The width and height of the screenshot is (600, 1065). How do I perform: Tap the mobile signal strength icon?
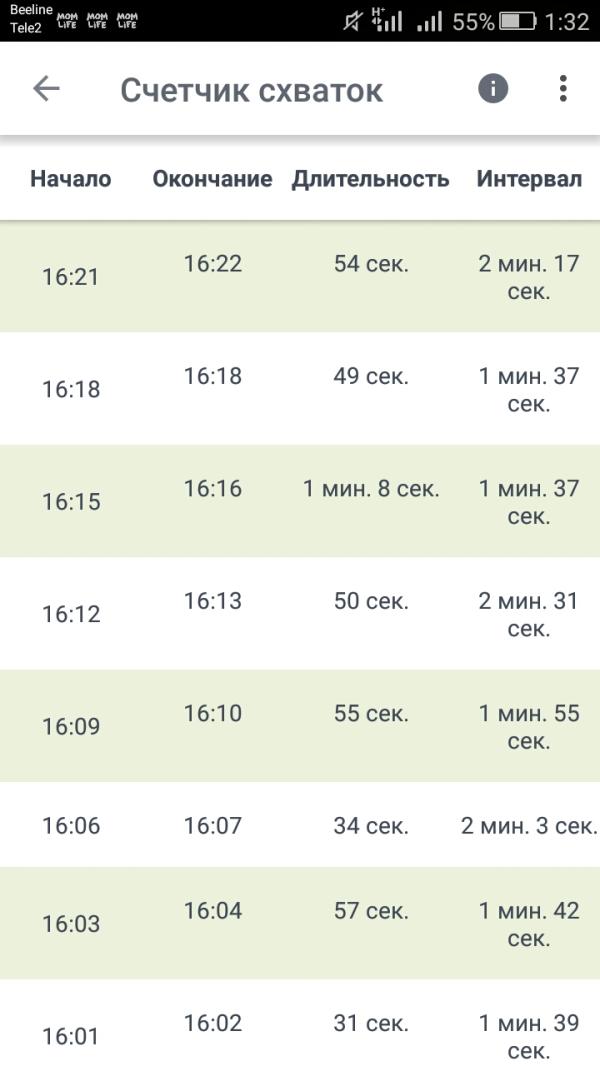pos(429,22)
